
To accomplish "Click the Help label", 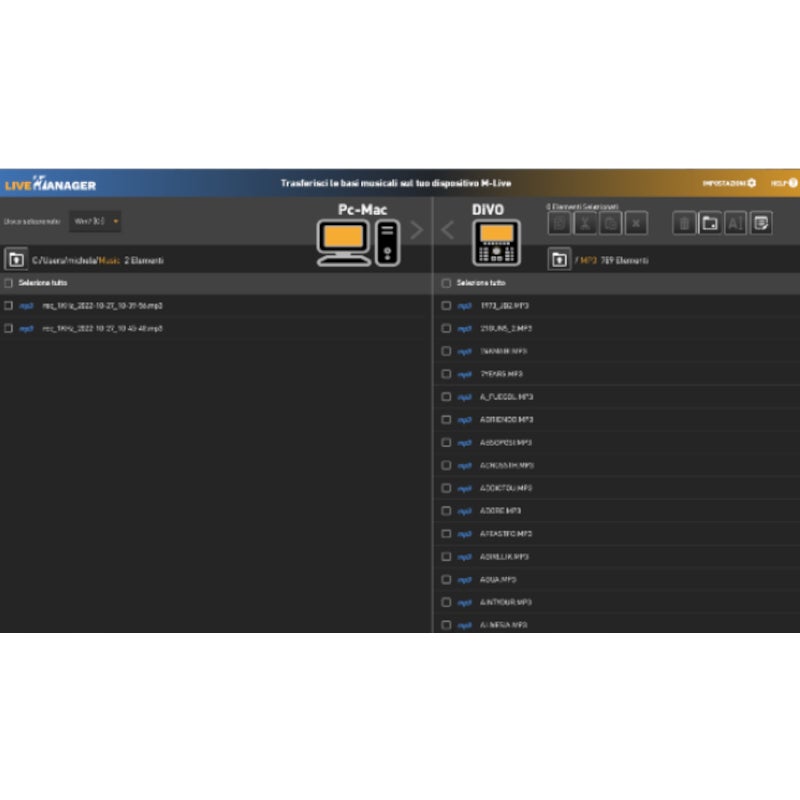I will [x=779, y=183].
